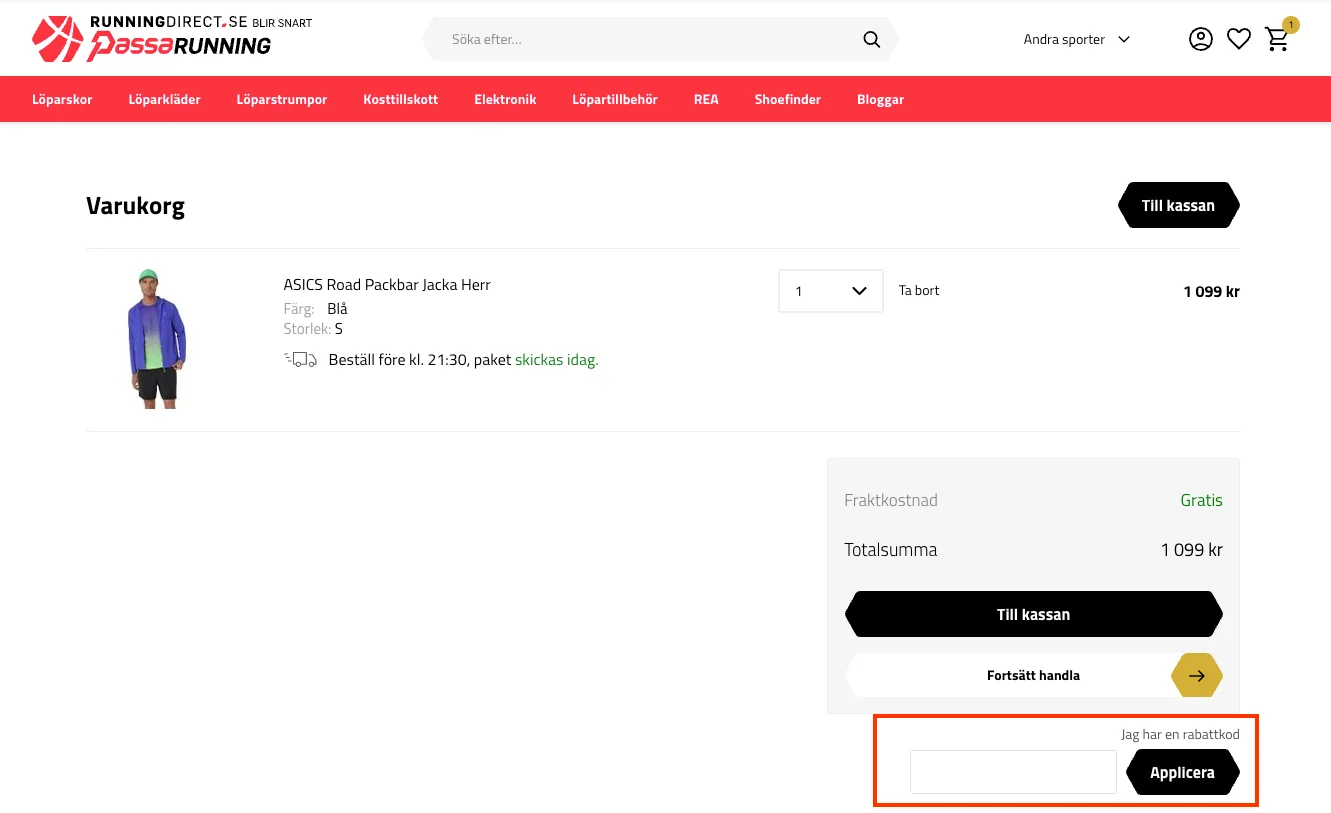Open the account profile icon
This screenshot has width=1331, height=813.
tap(1200, 38)
